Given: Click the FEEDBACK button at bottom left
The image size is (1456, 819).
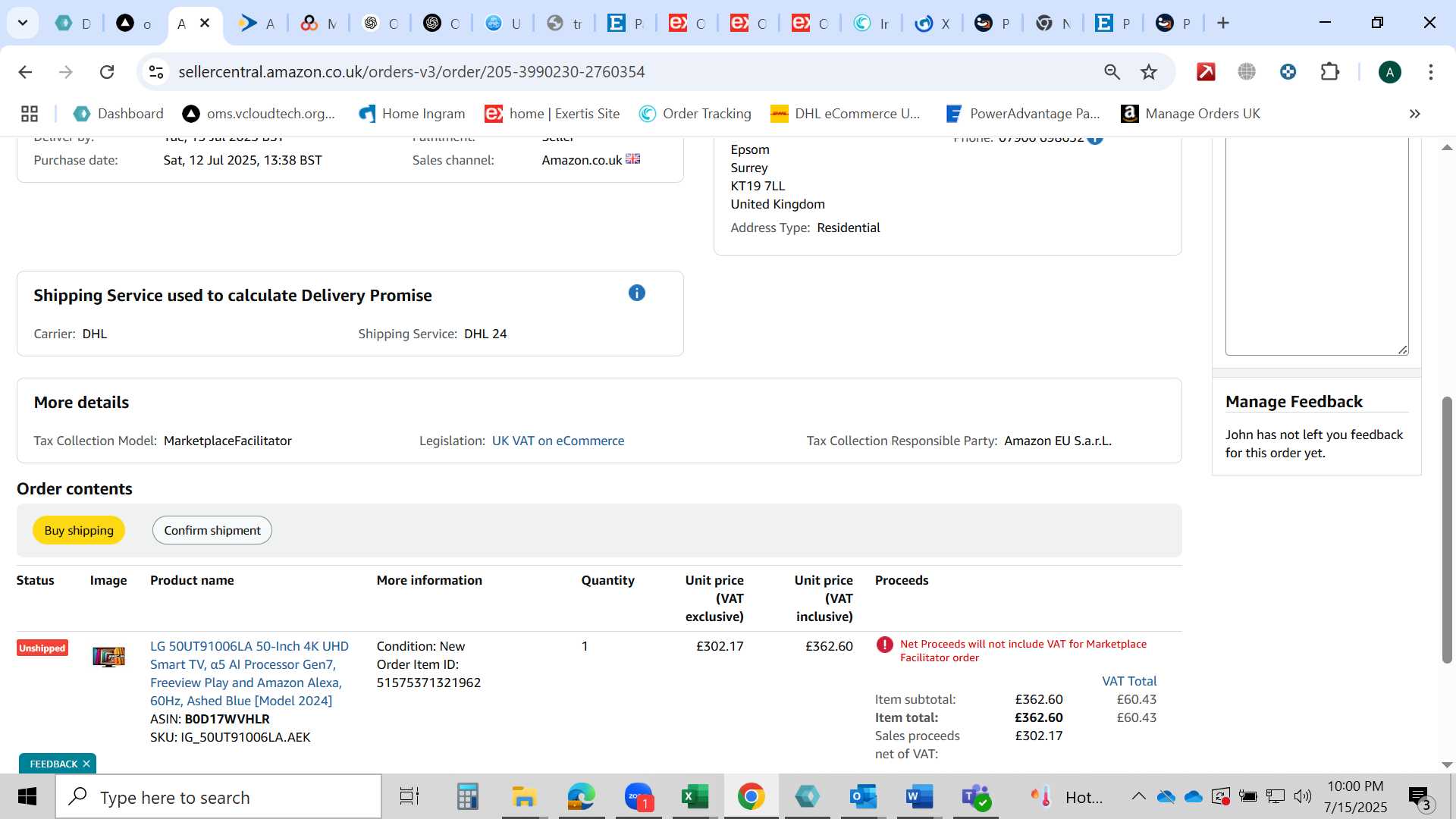Looking at the screenshot, I should coord(53,764).
